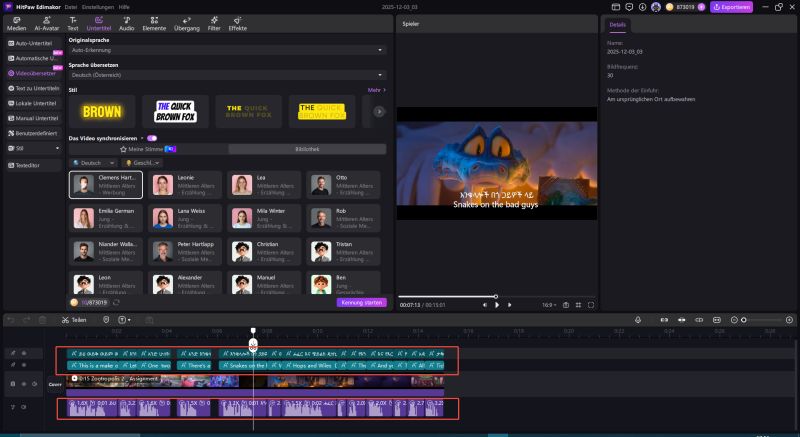Select the AI-Avatar tool
Viewport: 800px width, 437px height.
click(46, 24)
